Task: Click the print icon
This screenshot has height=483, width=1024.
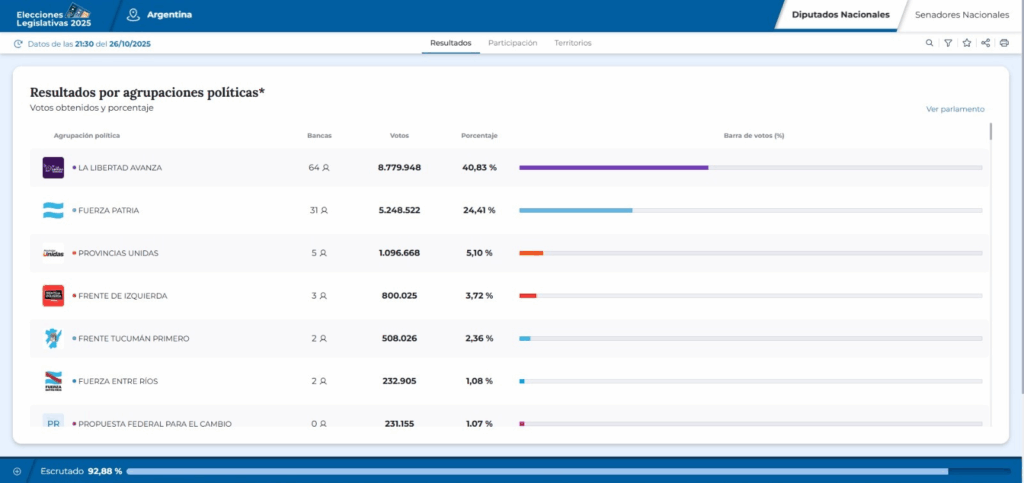Action: 1004,43
